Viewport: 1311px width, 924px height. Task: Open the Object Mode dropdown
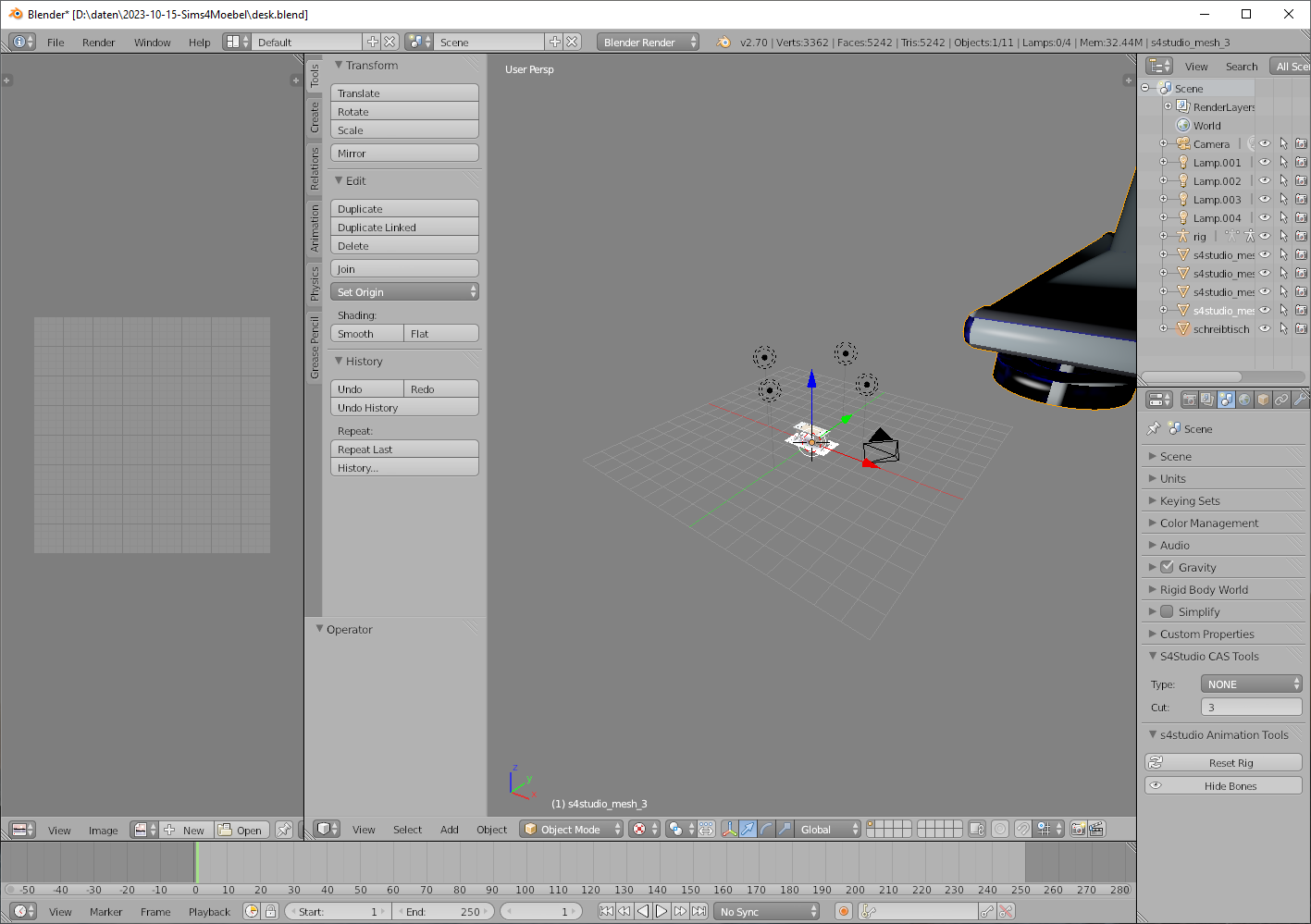[x=573, y=830]
